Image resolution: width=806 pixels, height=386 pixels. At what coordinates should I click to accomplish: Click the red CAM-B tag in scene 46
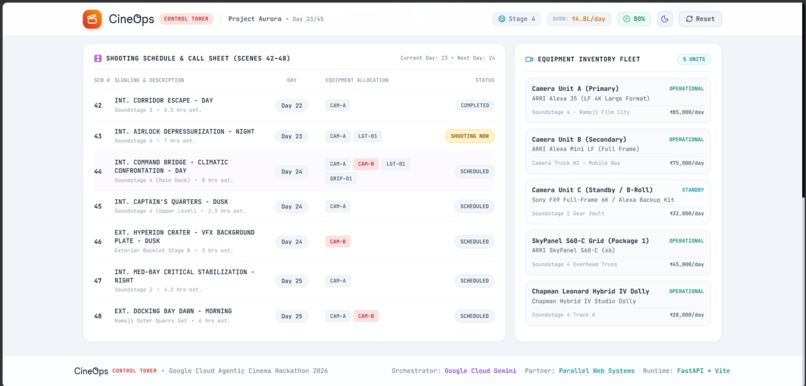tap(338, 242)
